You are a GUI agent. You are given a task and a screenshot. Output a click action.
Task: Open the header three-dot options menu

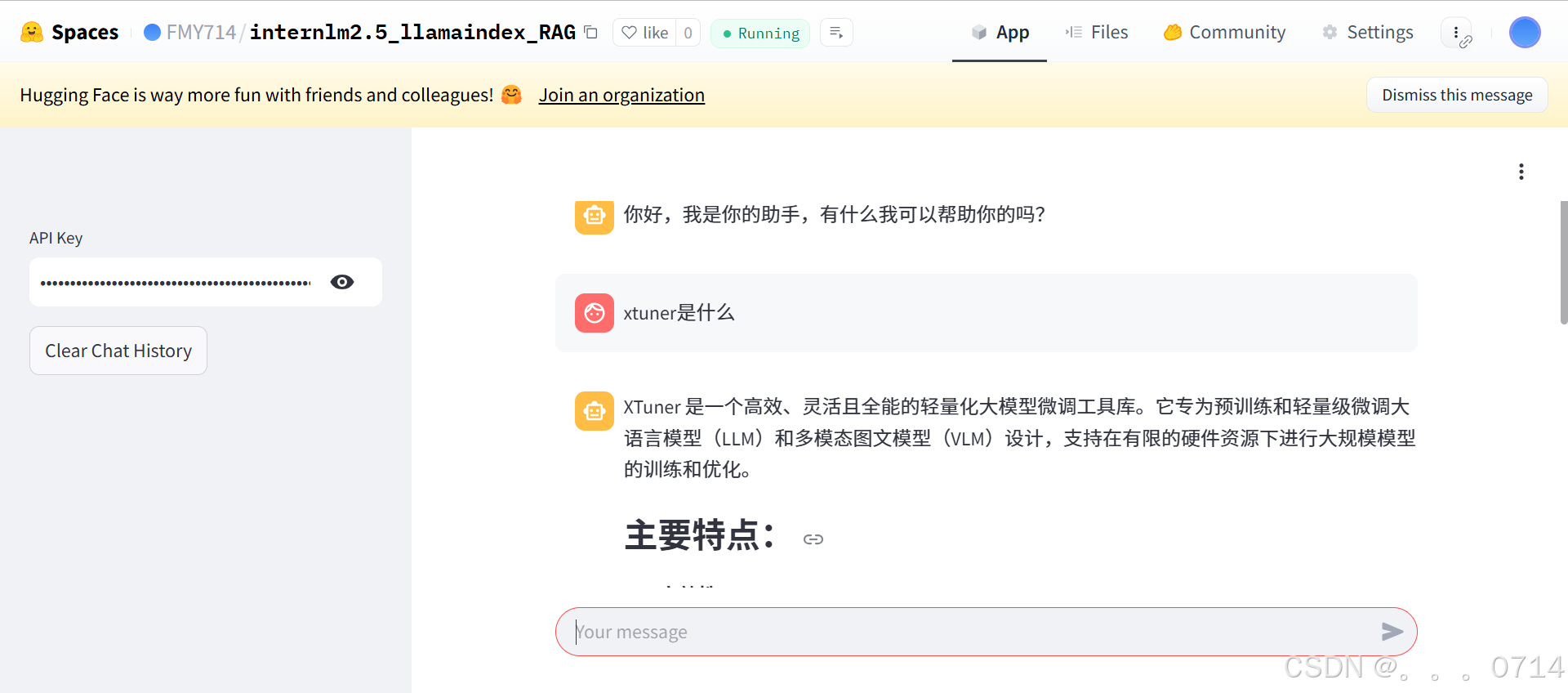point(1456,33)
